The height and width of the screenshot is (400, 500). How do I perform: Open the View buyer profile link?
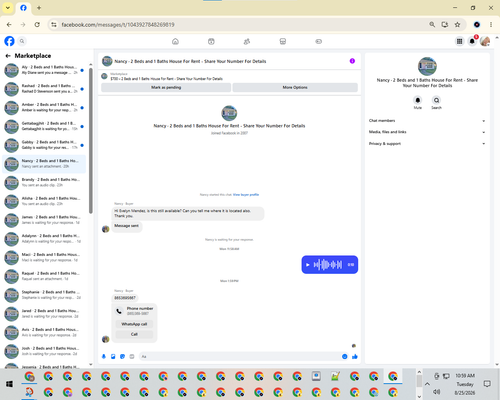point(246,195)
